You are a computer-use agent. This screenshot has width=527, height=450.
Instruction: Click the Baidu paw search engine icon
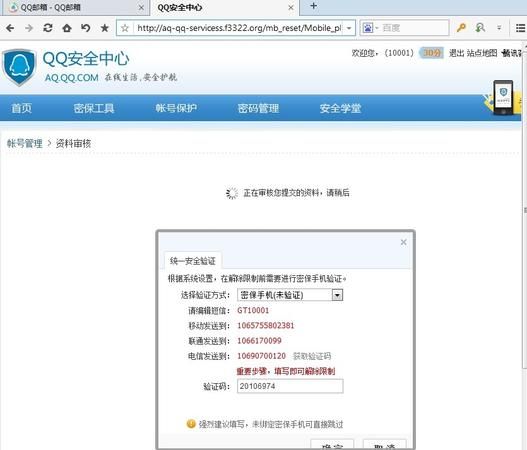368,28
